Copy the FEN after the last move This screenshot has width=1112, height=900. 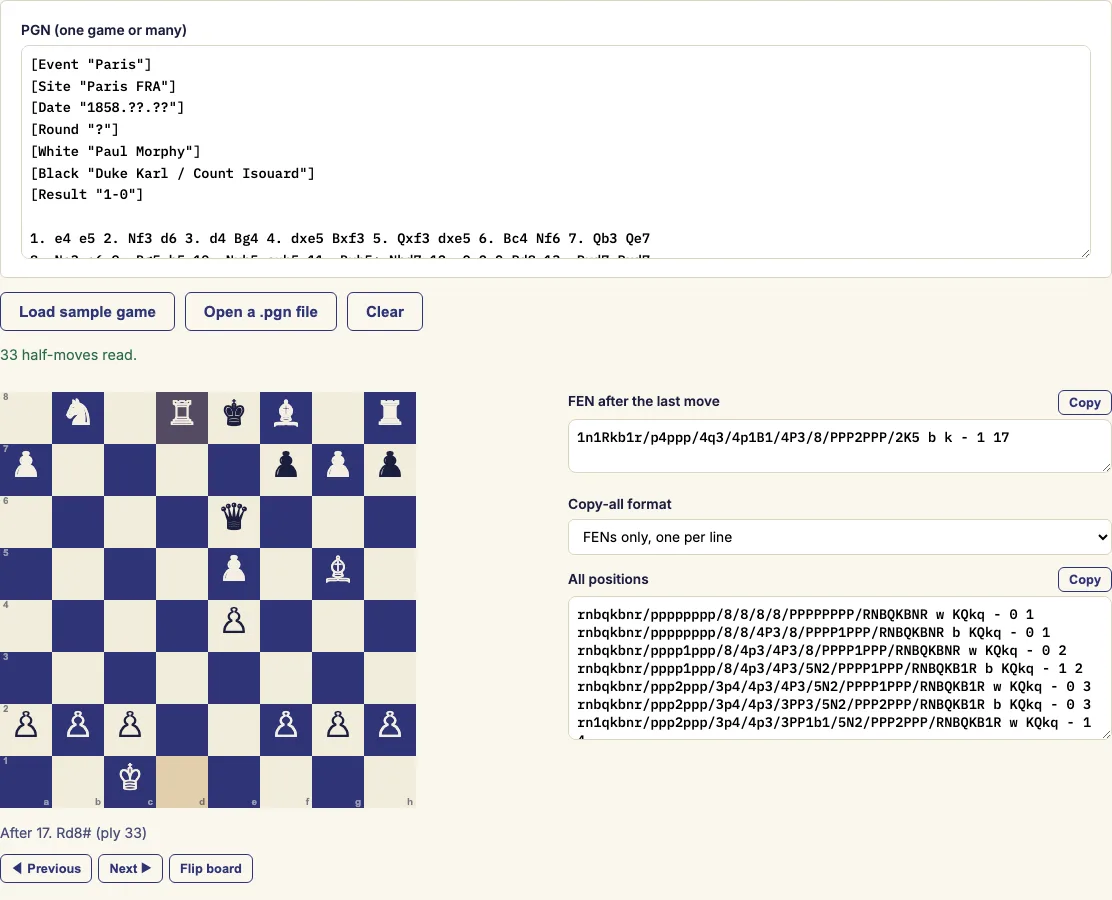click(1084, 402)
